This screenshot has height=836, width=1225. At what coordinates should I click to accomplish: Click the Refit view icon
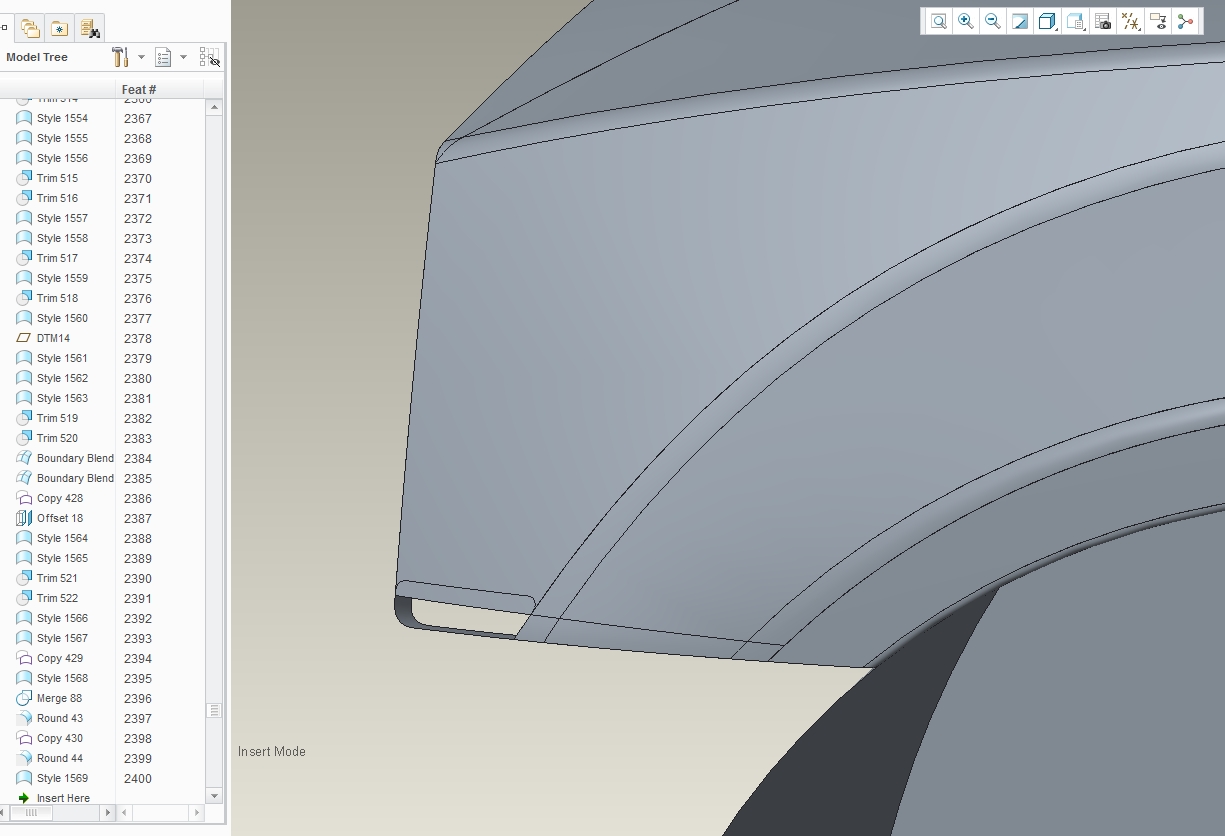(939, 21)
